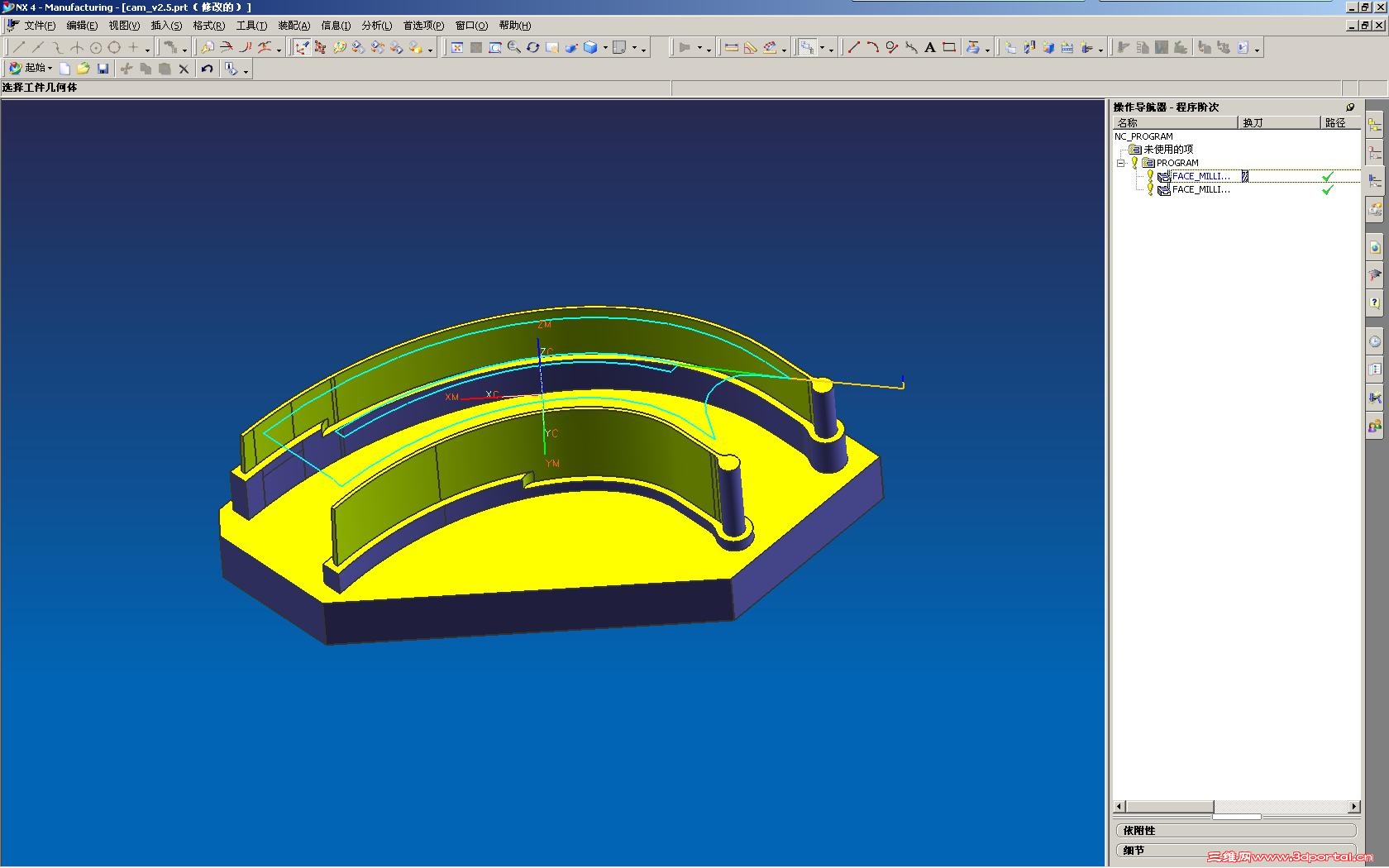Select the second FACE_MILLI operation
Viewport: 1389px width, 868px height.
pos(1200,190)
